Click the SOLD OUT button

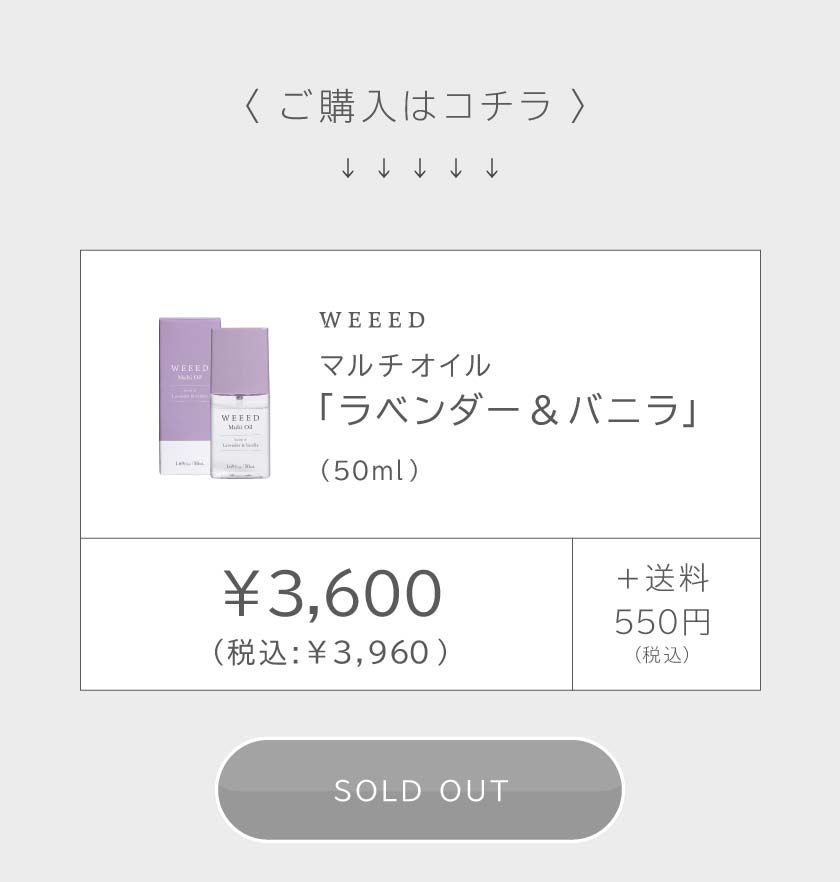pos(420,790)
